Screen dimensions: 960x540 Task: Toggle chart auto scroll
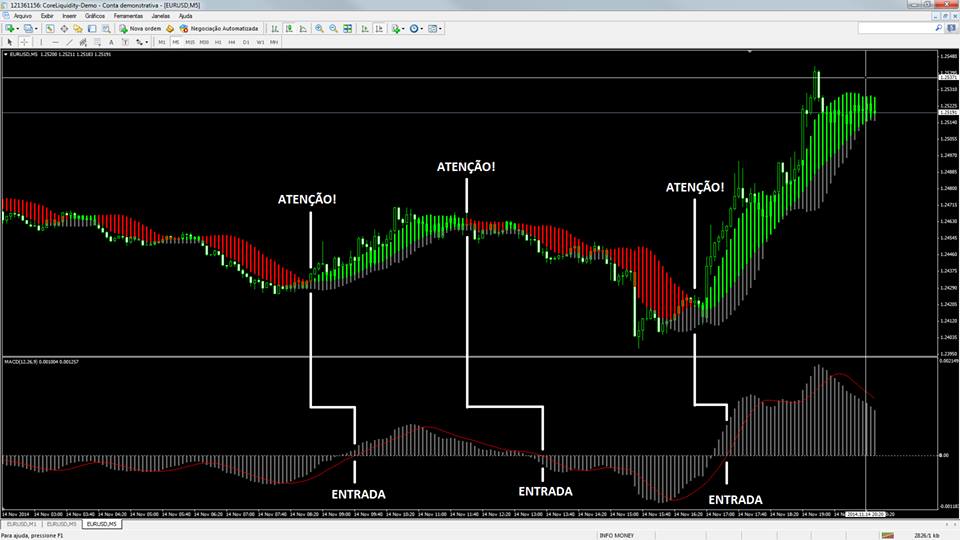[366, 28]
